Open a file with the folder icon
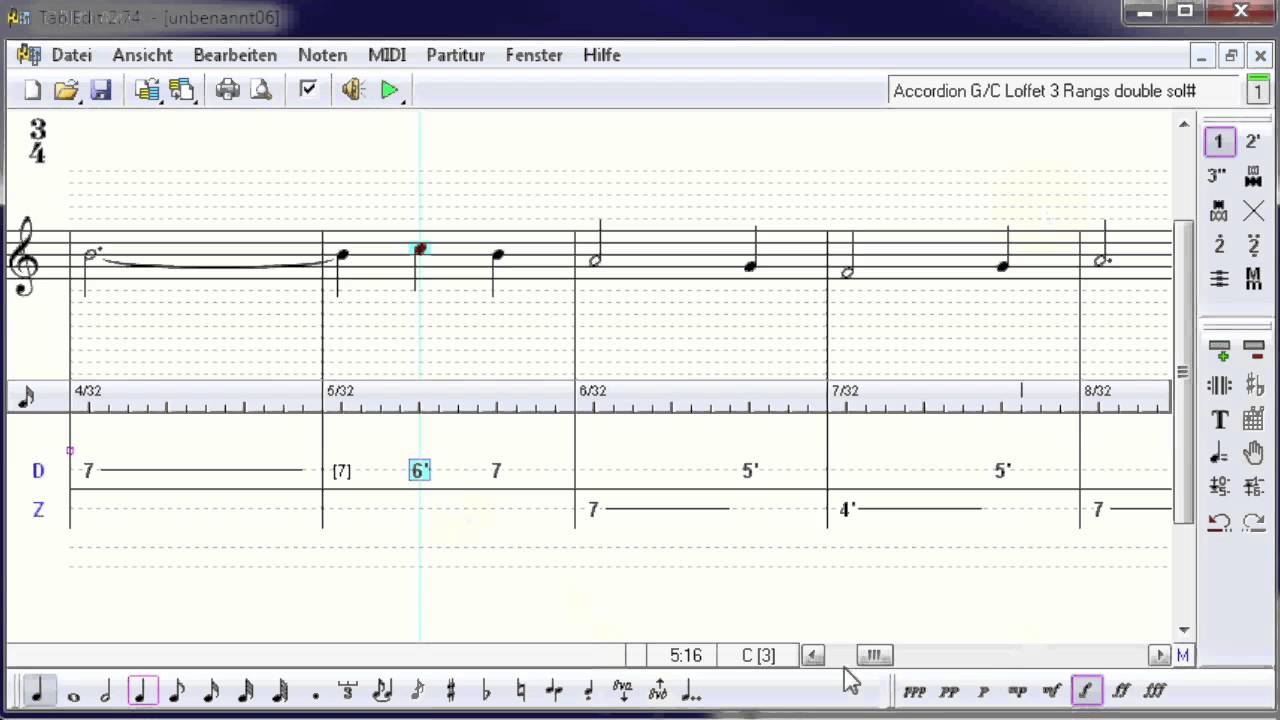This screenshot has width=1280, height=720. (x=66, y=91)
